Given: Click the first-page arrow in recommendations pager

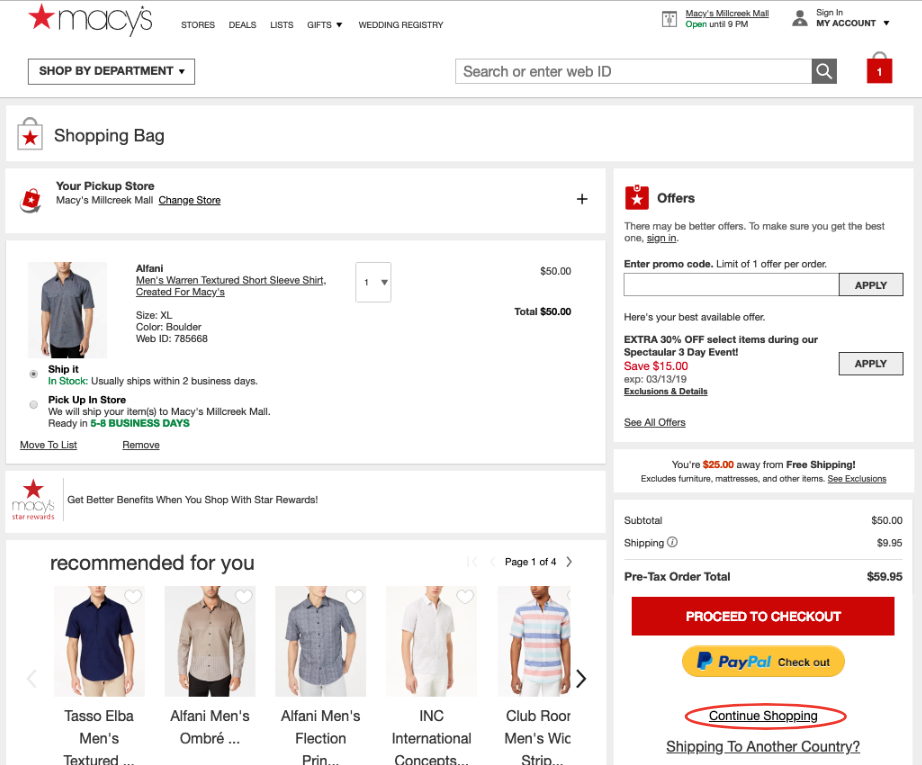Looking at the screenshot, I should pyautogui.click(x=472, y=562).
